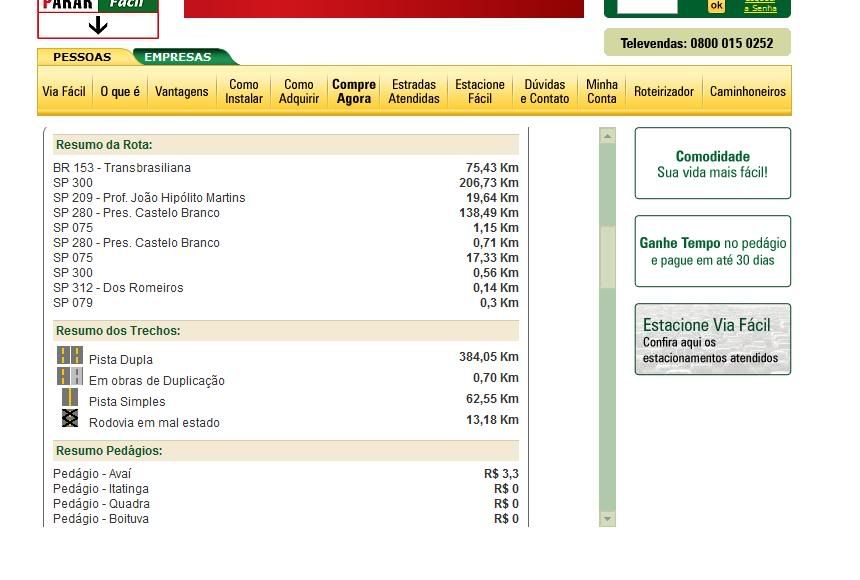Click the 13,18 Km mal estado value
Image resolution: width=860 pixels, height=580 pixels.
[x=492, y=420]
